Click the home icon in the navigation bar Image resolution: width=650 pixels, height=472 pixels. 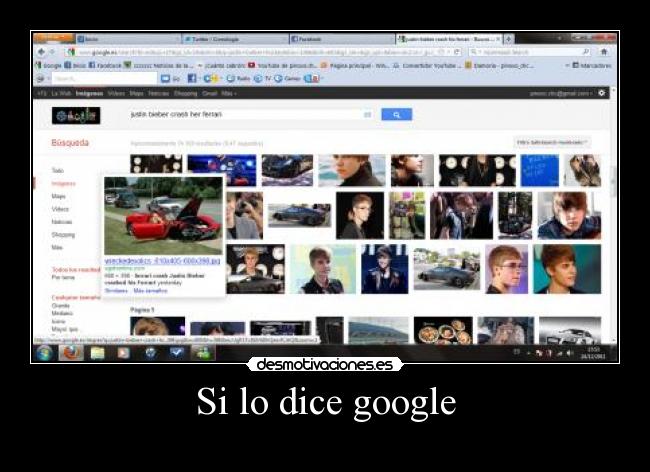604,52
